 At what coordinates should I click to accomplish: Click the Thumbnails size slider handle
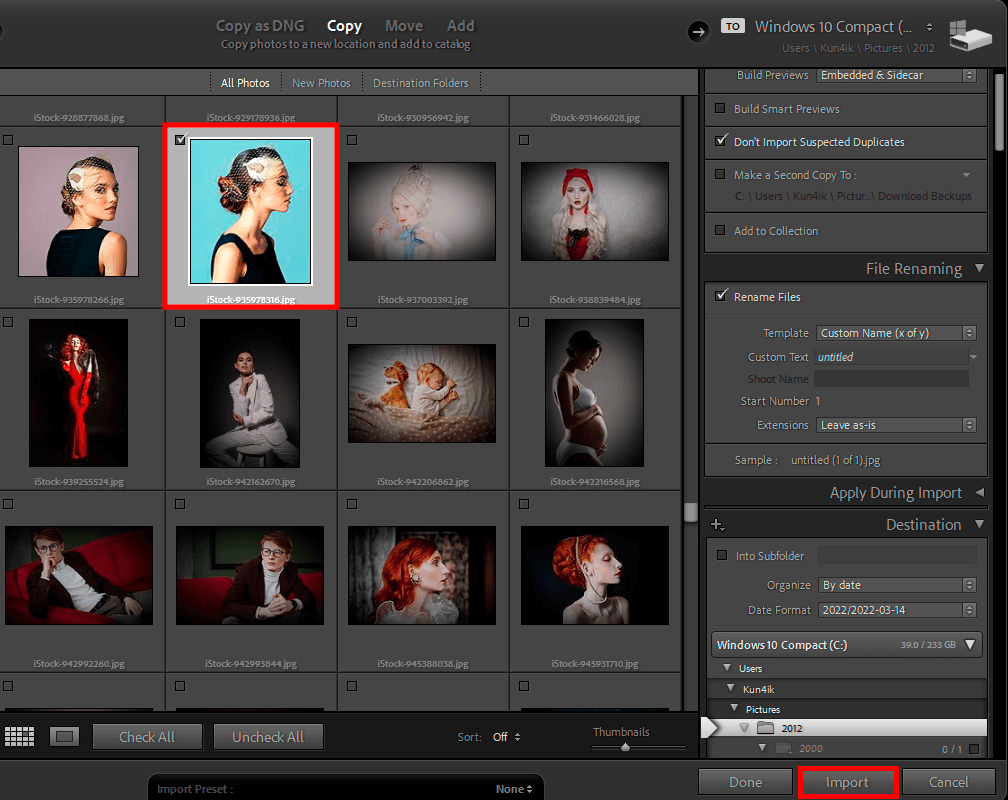pyautogui.click(x=626, y=747)
